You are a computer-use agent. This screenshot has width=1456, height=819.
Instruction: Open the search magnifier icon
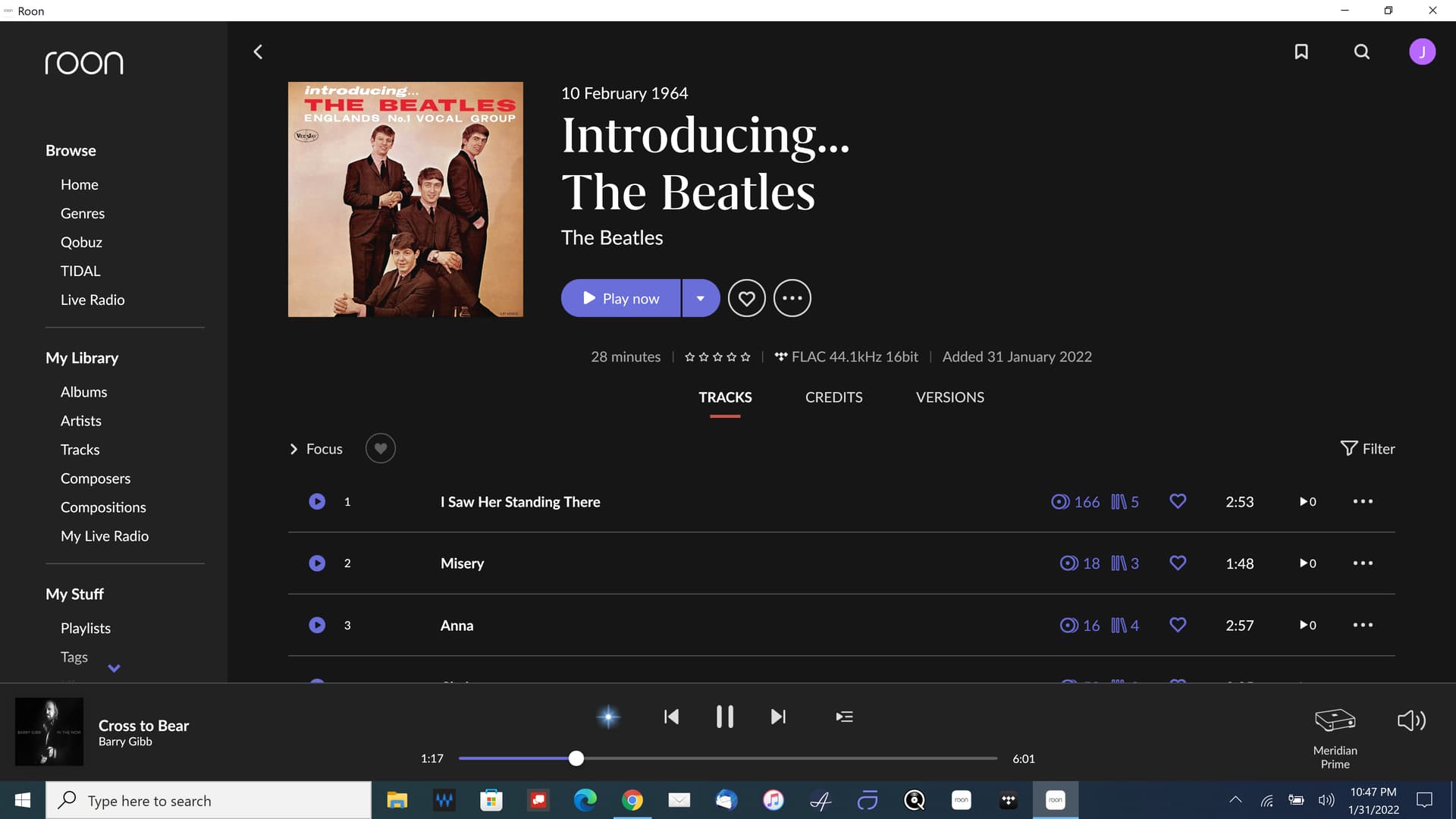[x=1362, y=52]
